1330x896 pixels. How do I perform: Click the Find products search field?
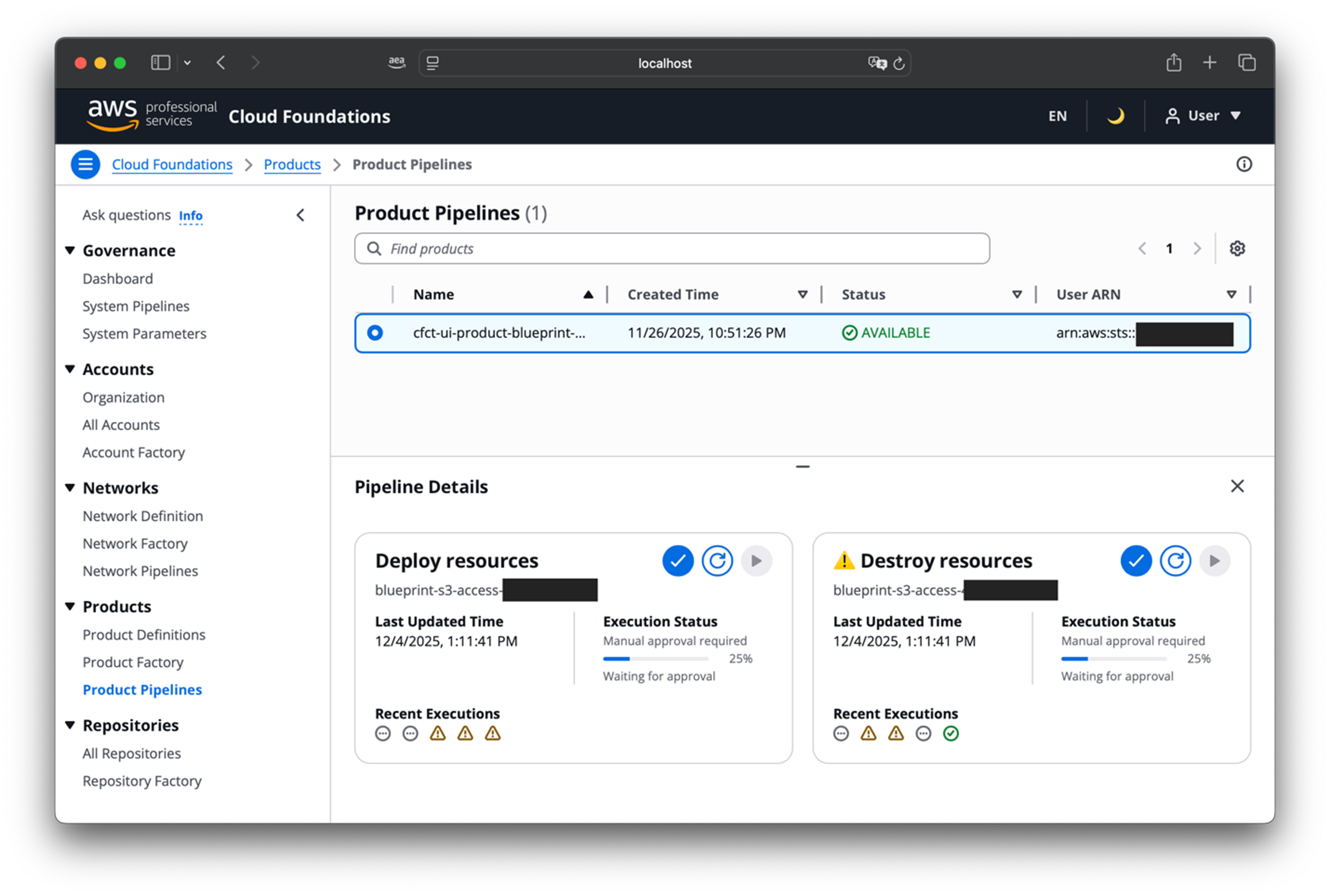point(672,248)
